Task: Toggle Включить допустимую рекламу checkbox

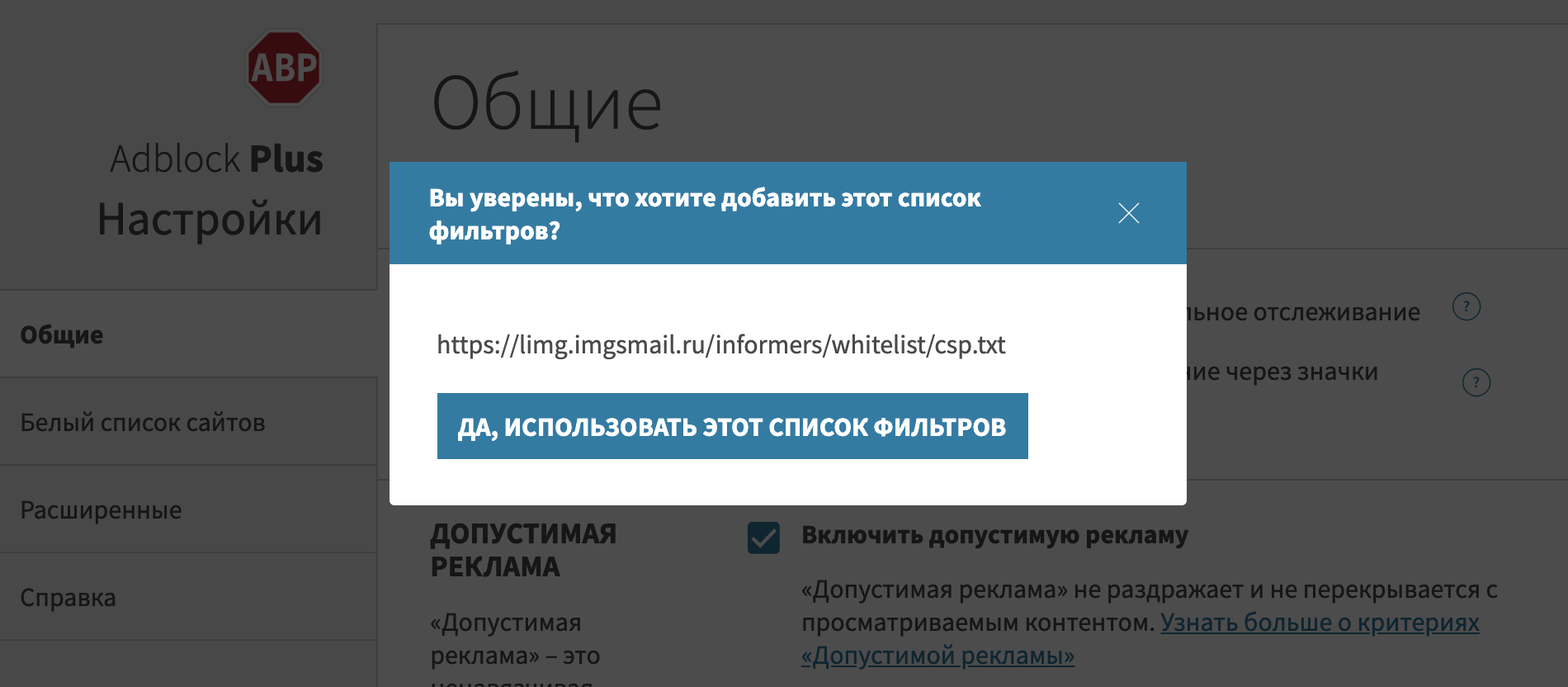Action: click(763, 538)
